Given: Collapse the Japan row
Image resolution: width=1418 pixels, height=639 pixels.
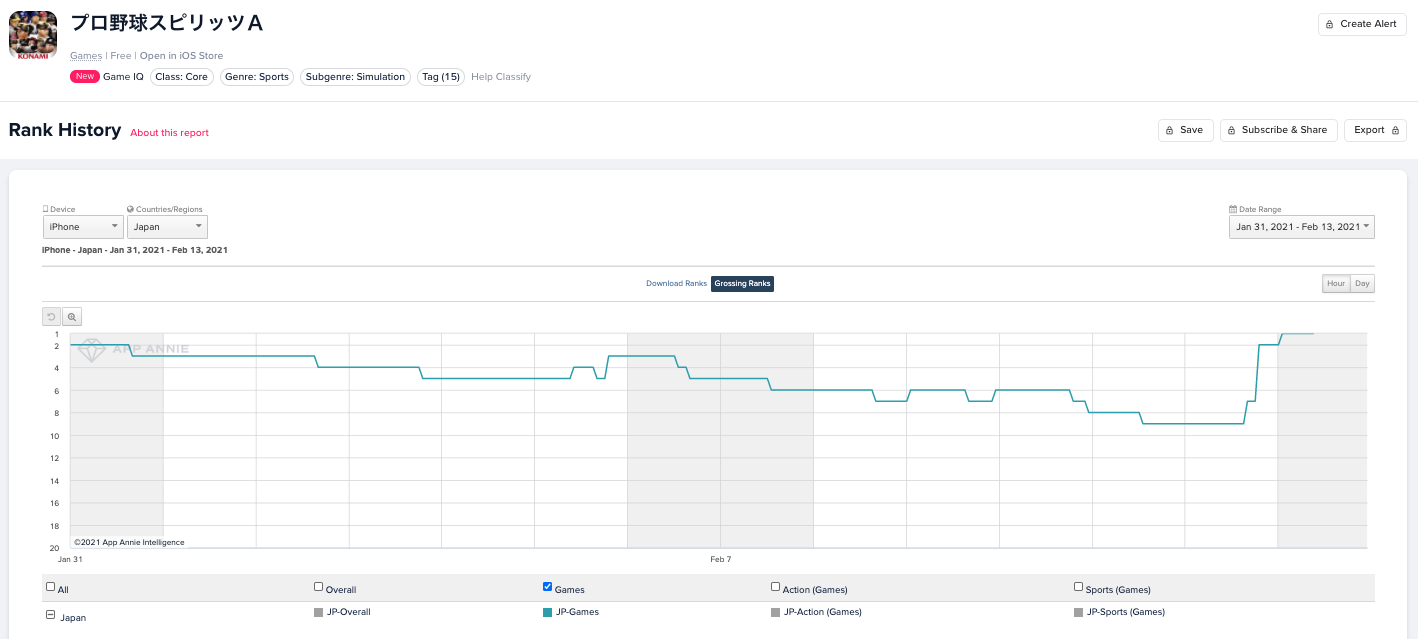Looking at the screenshot, I should (x=51, y=615).
